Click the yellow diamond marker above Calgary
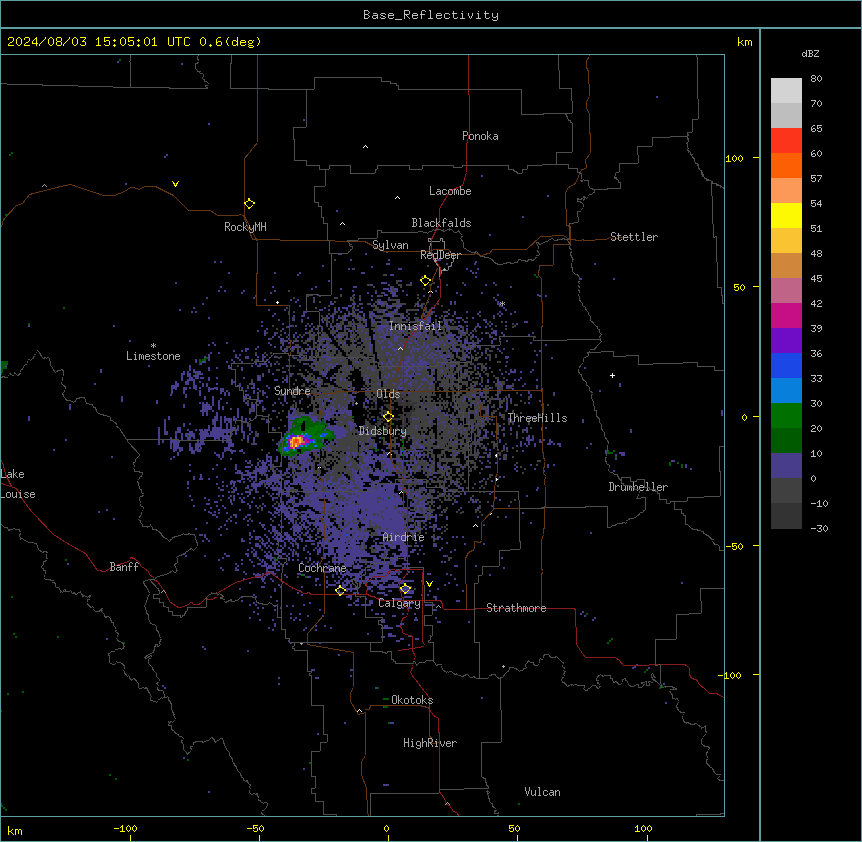 tap(405, 589)
